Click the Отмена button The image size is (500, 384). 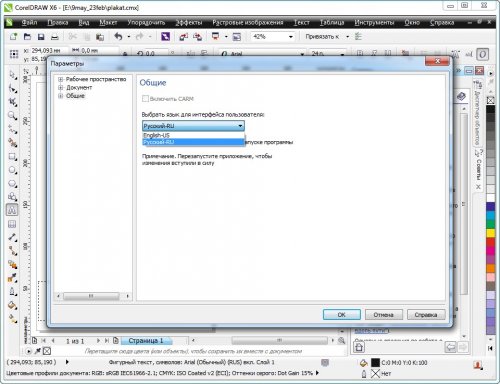[384, 315]
